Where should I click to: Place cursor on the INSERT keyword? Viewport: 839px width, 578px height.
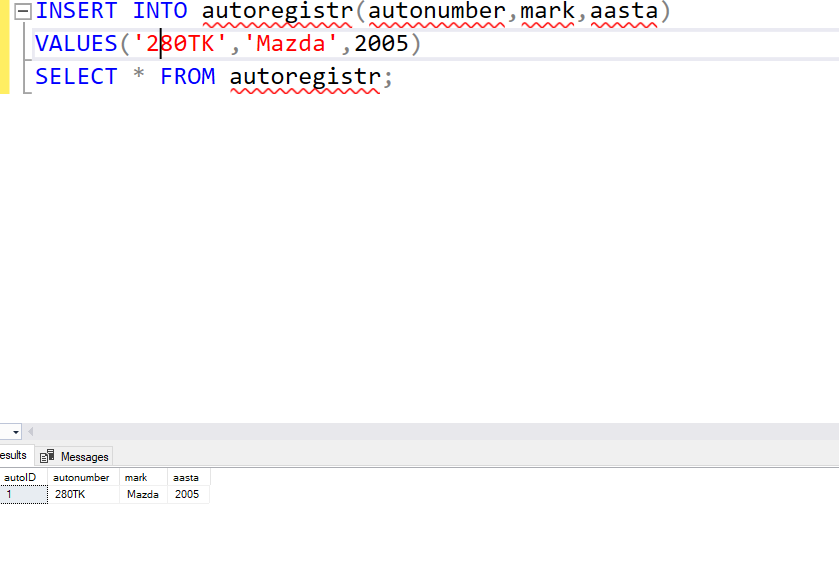click(76, 11)
